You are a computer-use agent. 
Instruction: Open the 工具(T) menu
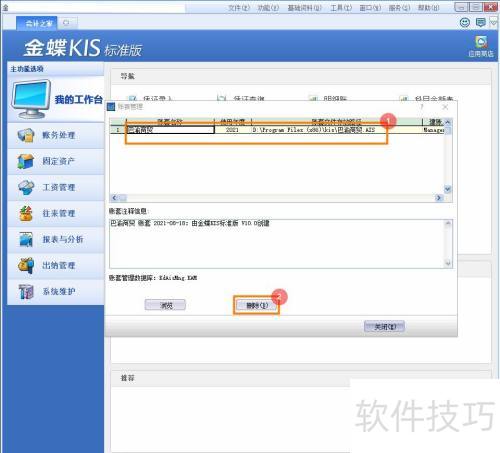[x=341, y=8]
